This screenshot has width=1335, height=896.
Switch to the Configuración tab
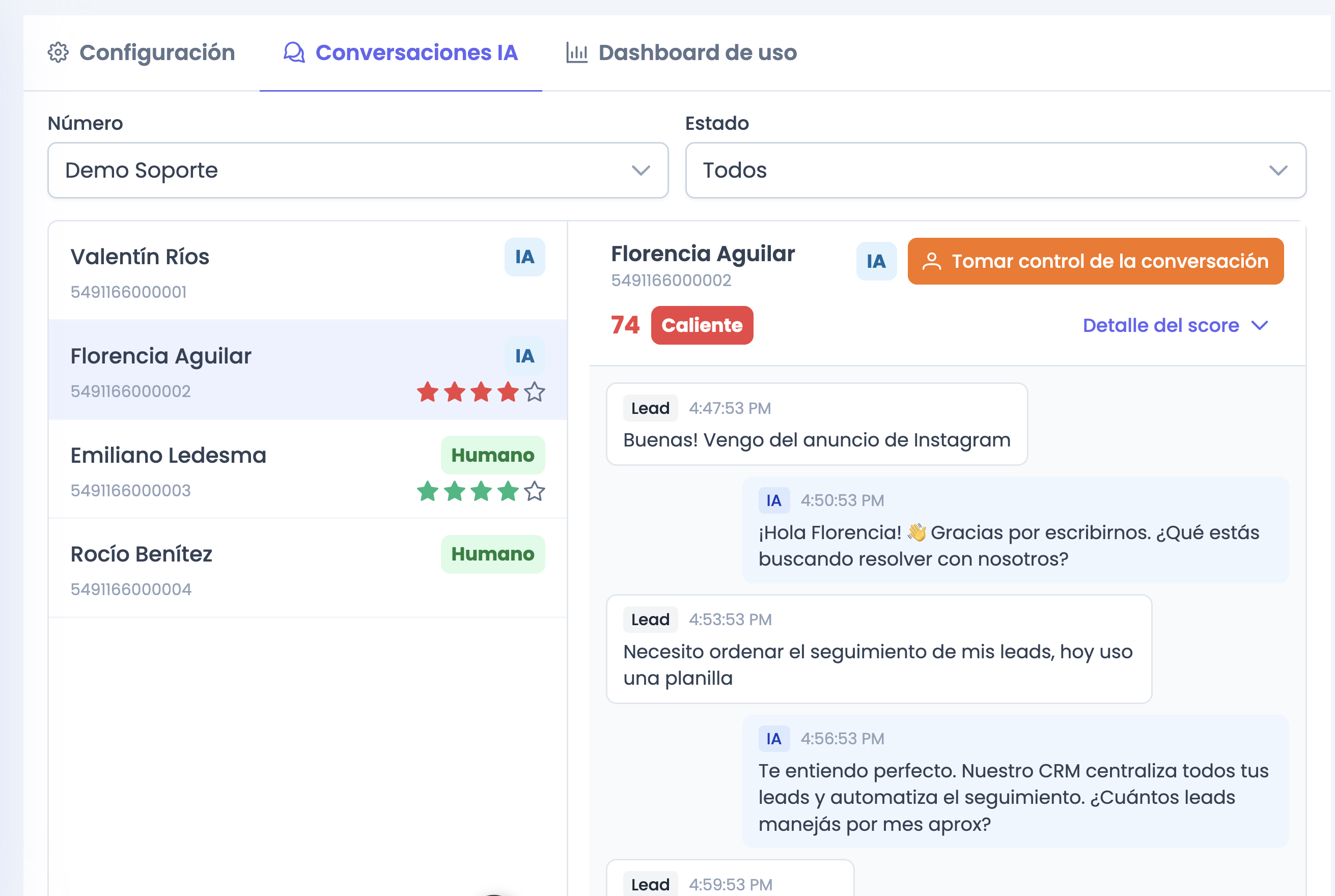[141, 52]
